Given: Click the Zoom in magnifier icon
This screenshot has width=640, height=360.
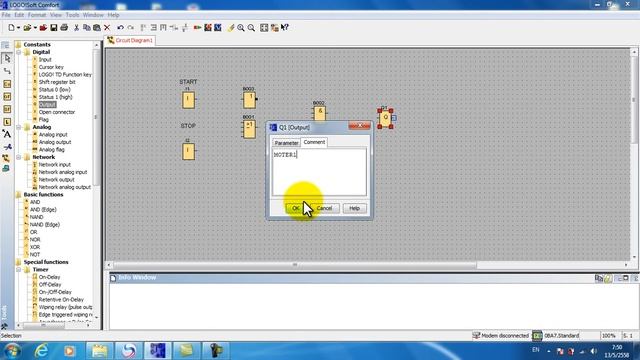Looking at the screenshot, I should click(x=241, y=28).
